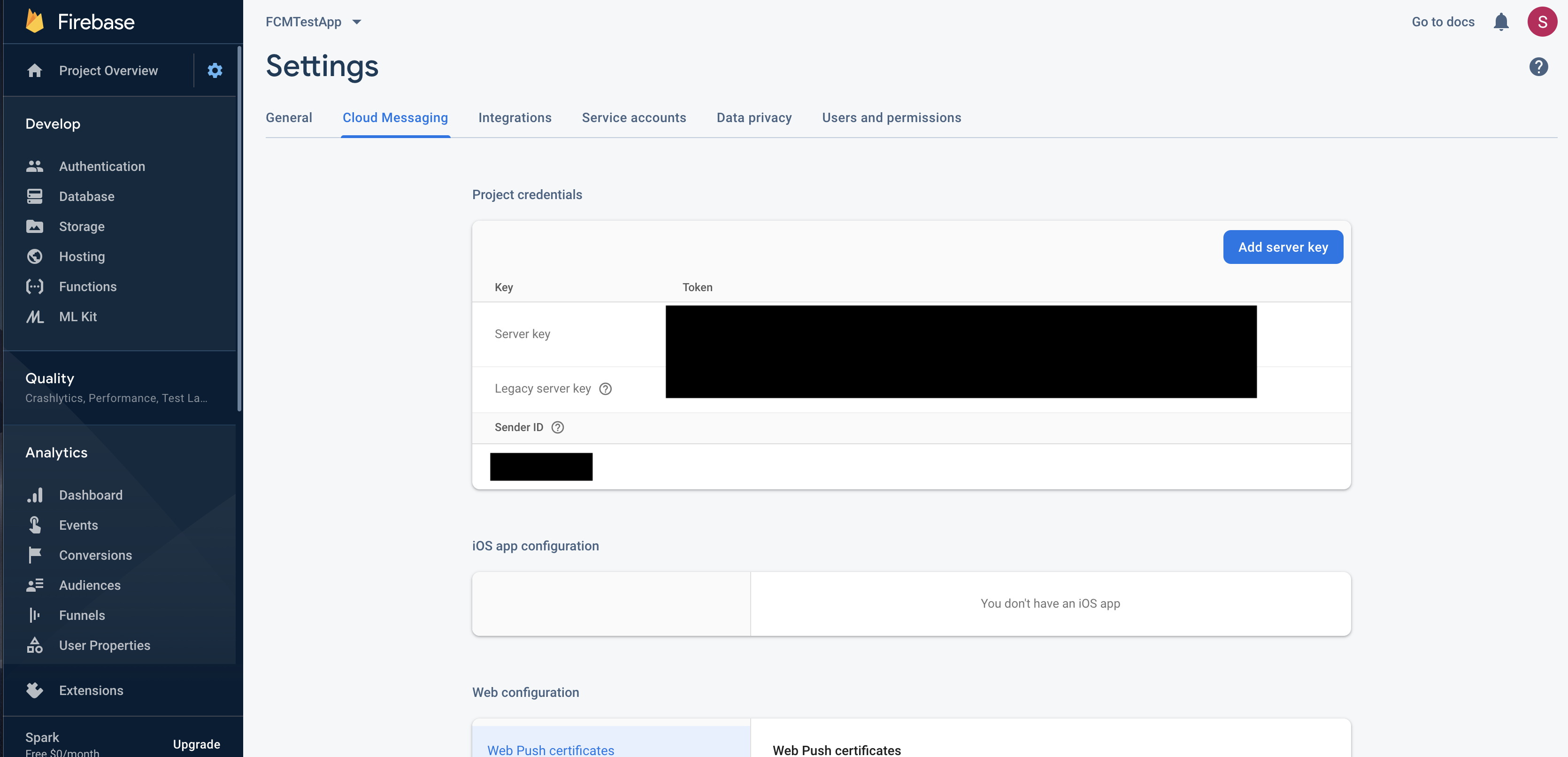Select the Integrations tab

[515, 117]
